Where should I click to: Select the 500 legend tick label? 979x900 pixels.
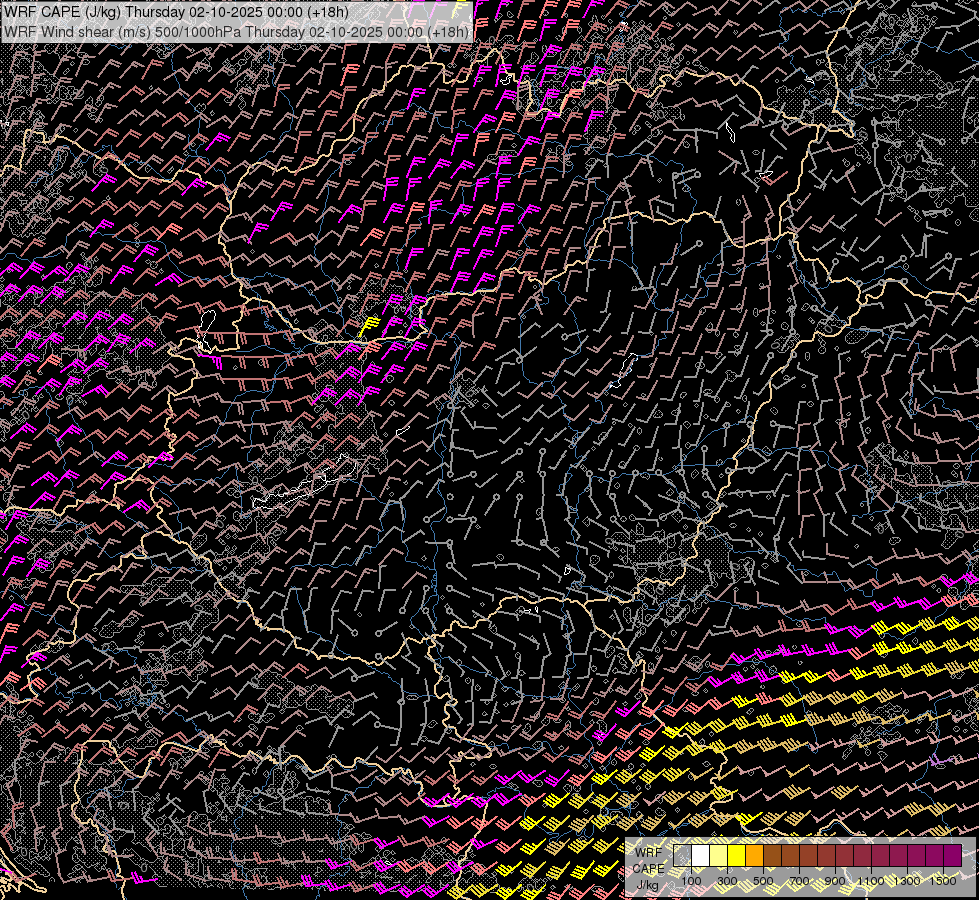tap(763, 881)
